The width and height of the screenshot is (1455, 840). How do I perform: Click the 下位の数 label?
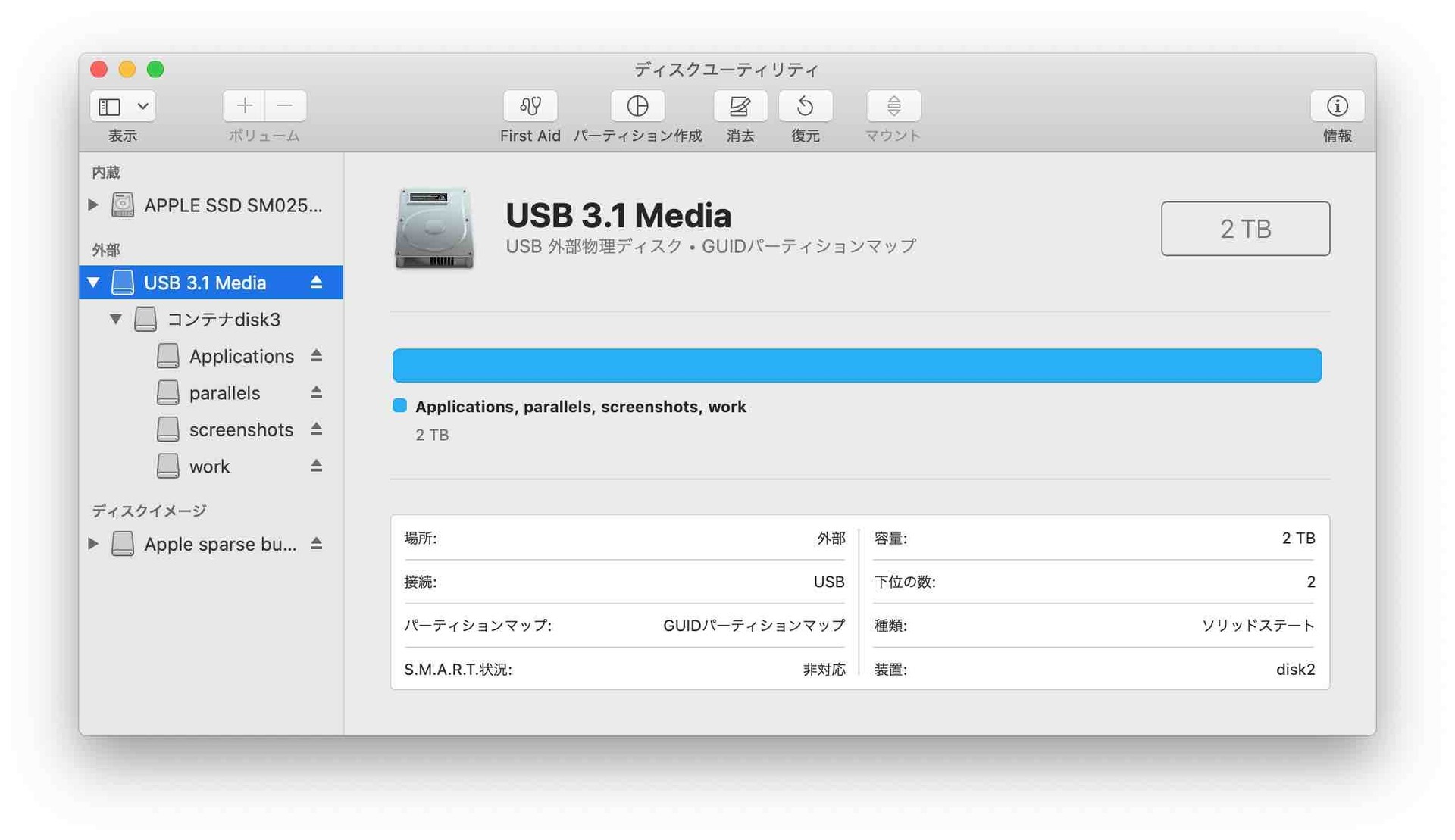point(905,582)
